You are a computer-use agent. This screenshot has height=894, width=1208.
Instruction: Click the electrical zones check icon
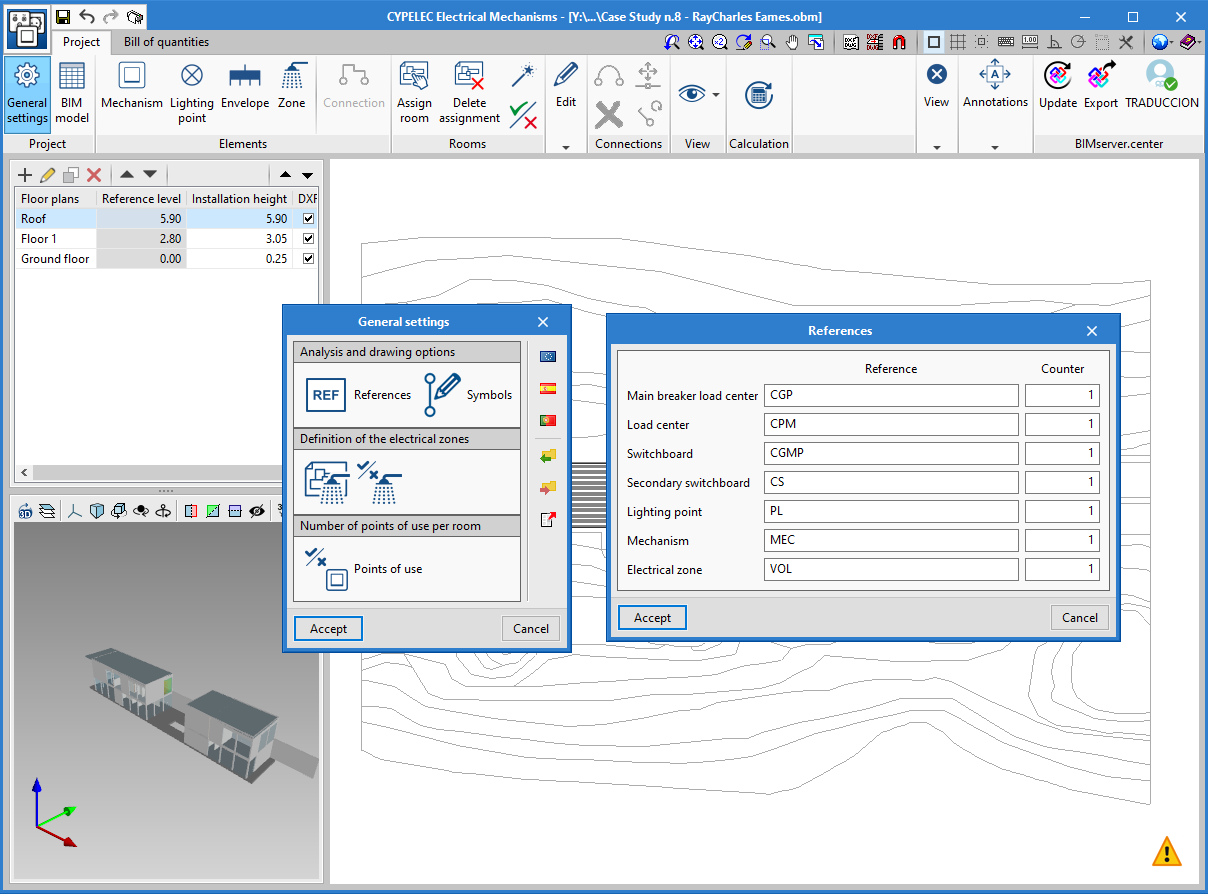click(x=380, y=482)
